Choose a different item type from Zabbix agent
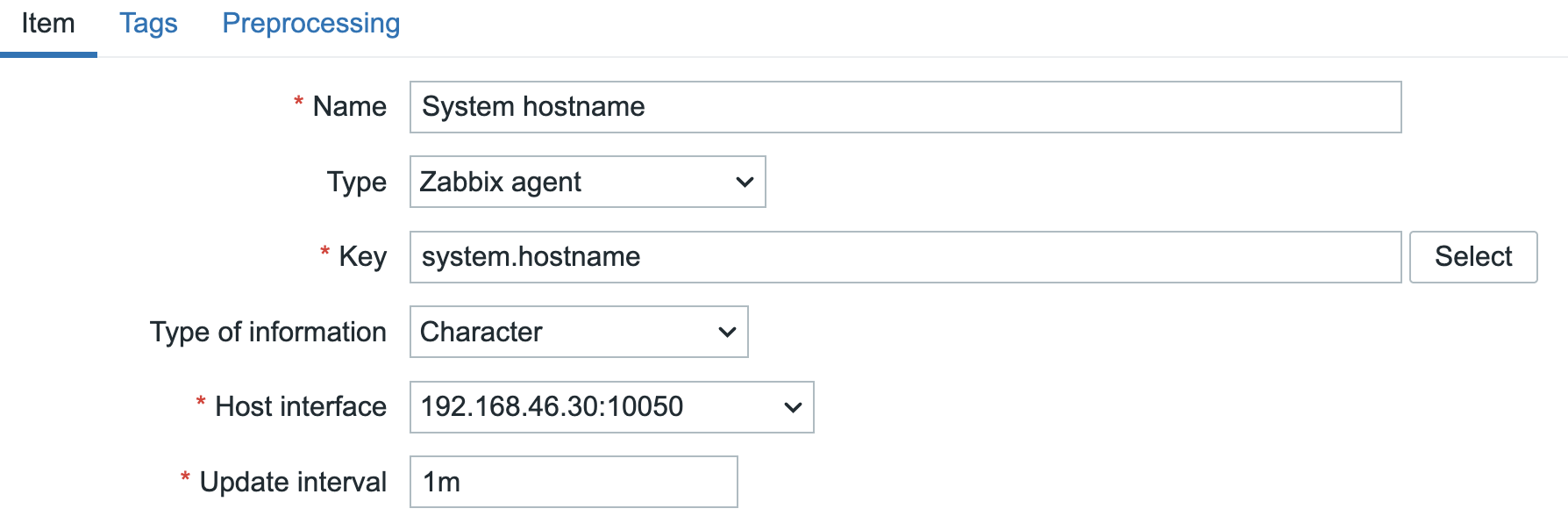Screen dimensions: 1568x523 pyautogui.click(x=586, y=182)
